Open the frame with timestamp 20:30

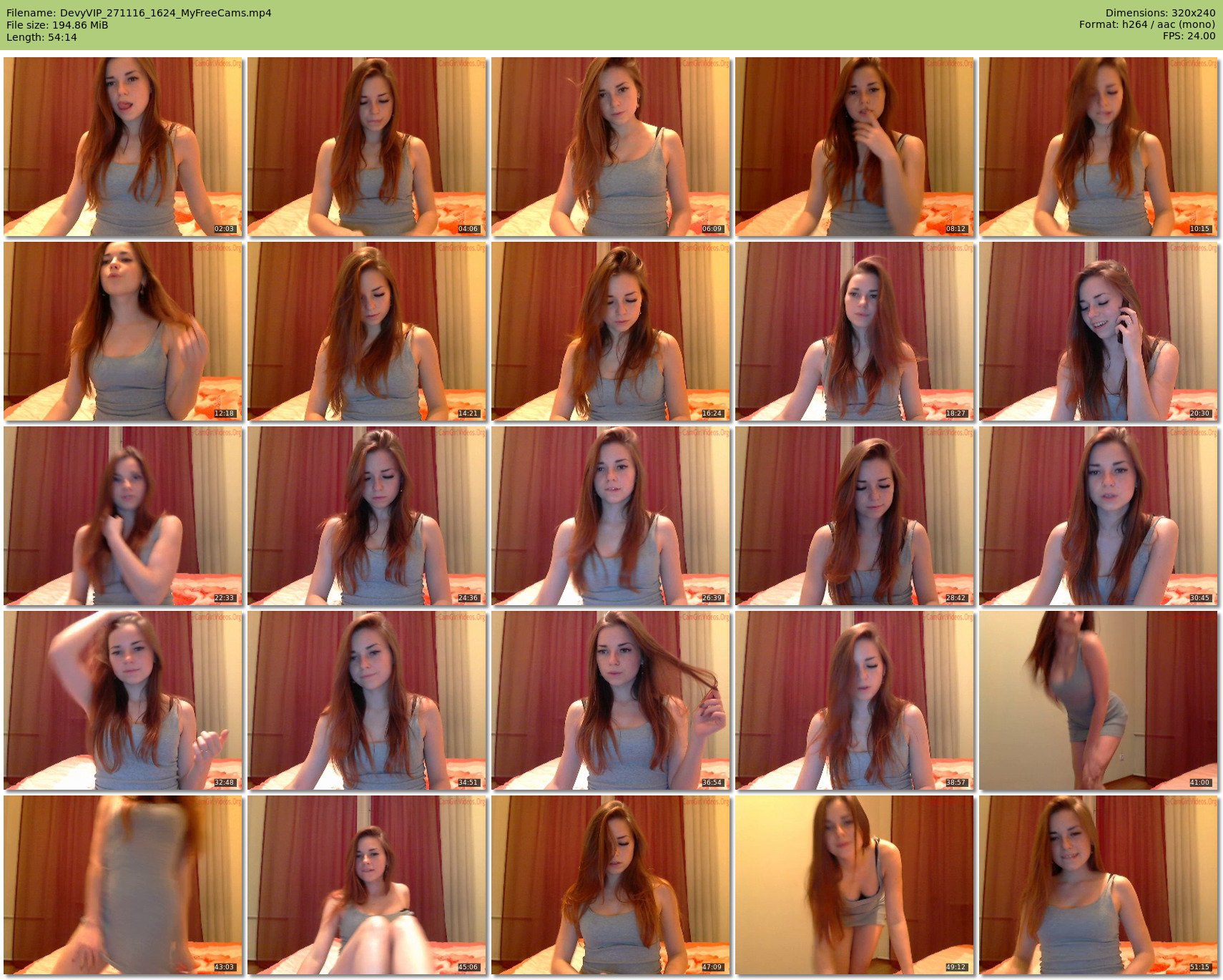1099,331
